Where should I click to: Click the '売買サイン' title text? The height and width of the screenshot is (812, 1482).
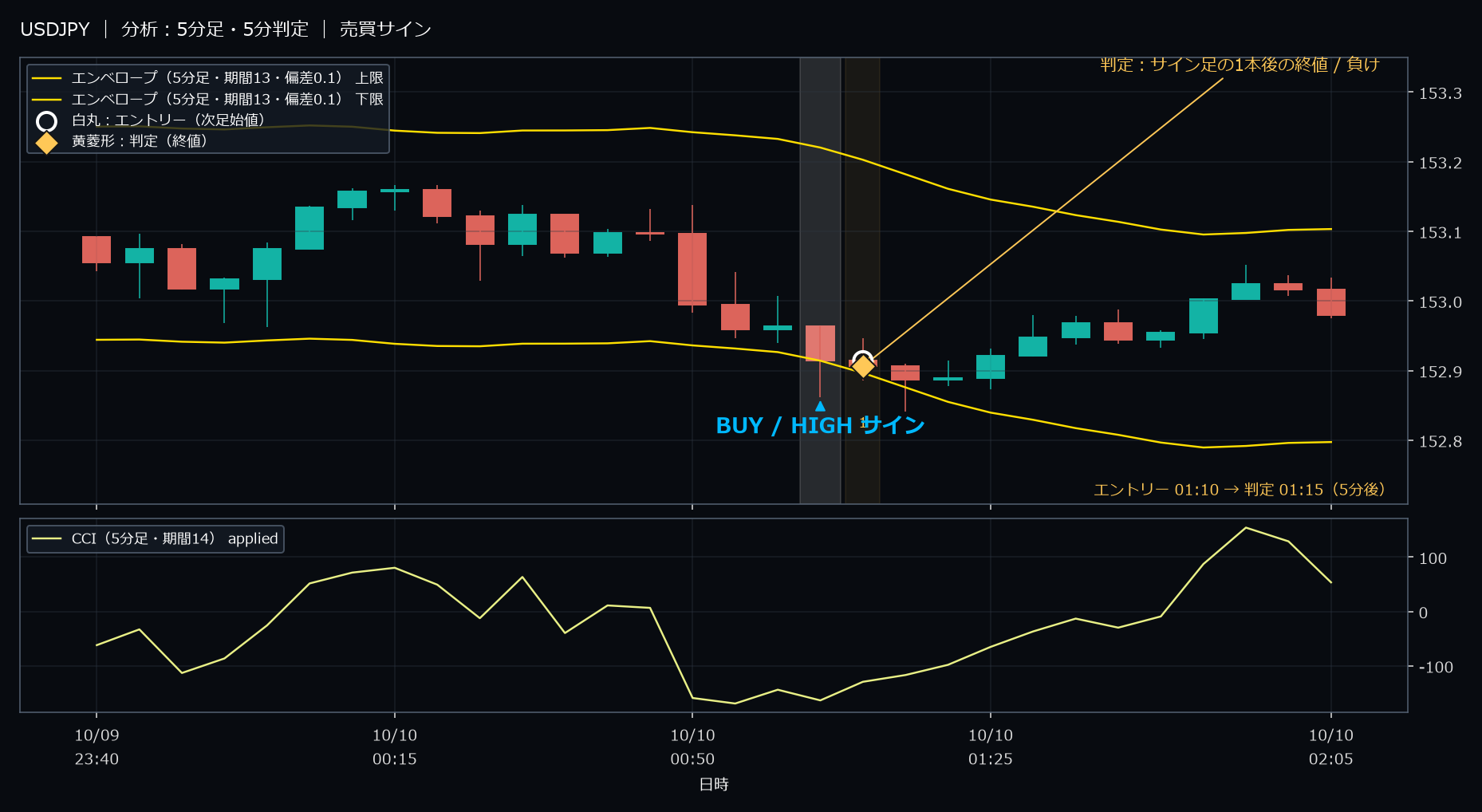point(385,30)
